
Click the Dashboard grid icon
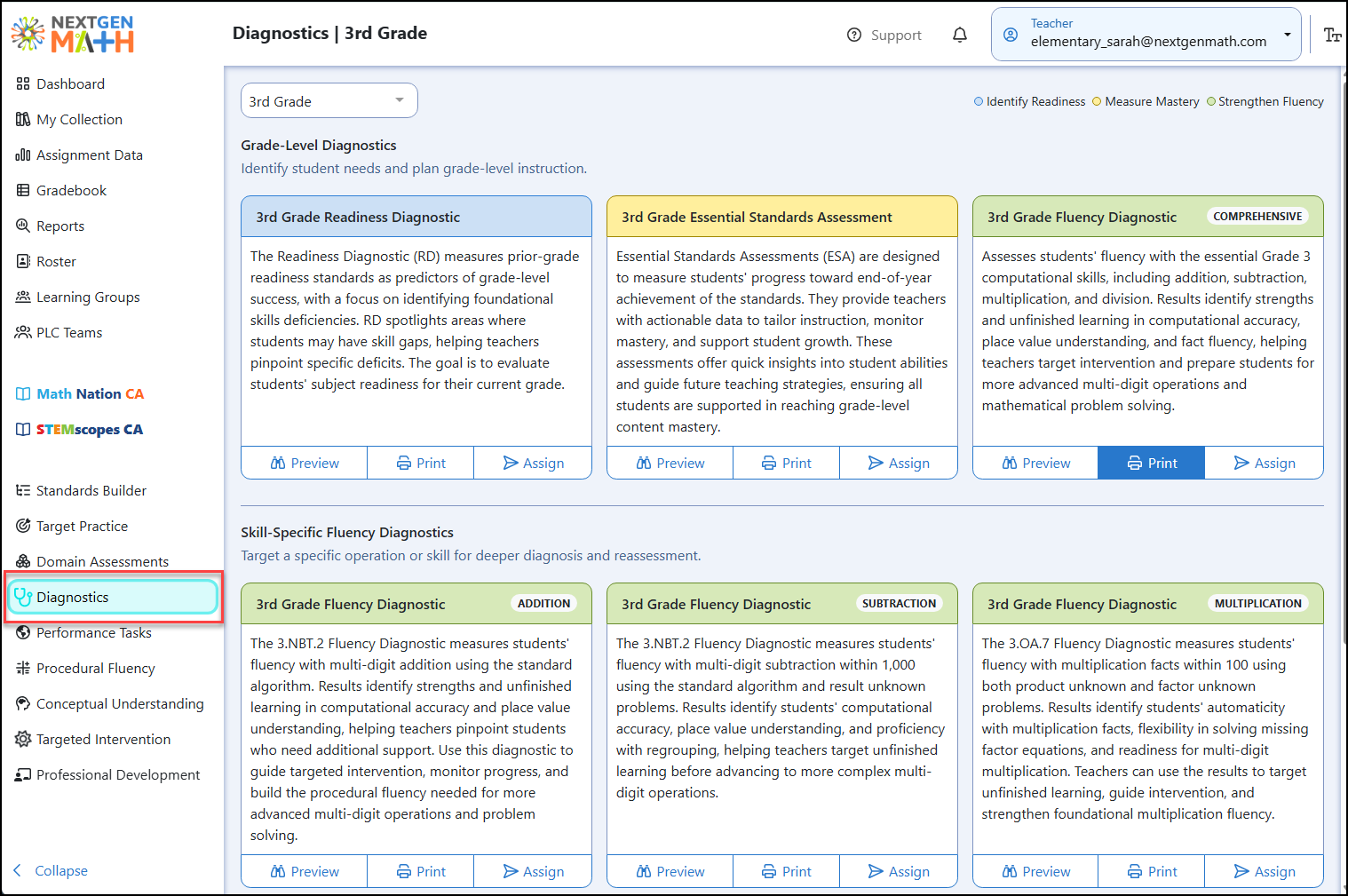[23, 83]
